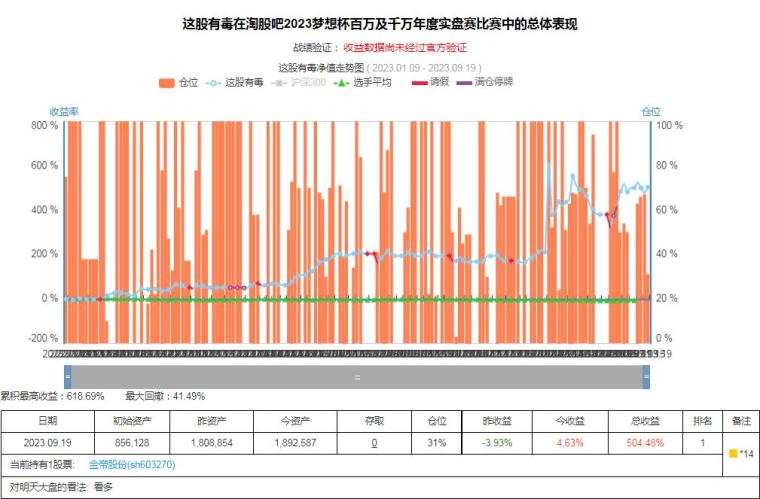Select the 今资产 value 1,892,587
The width and height of the screenshot is (760, 499).
295,443
